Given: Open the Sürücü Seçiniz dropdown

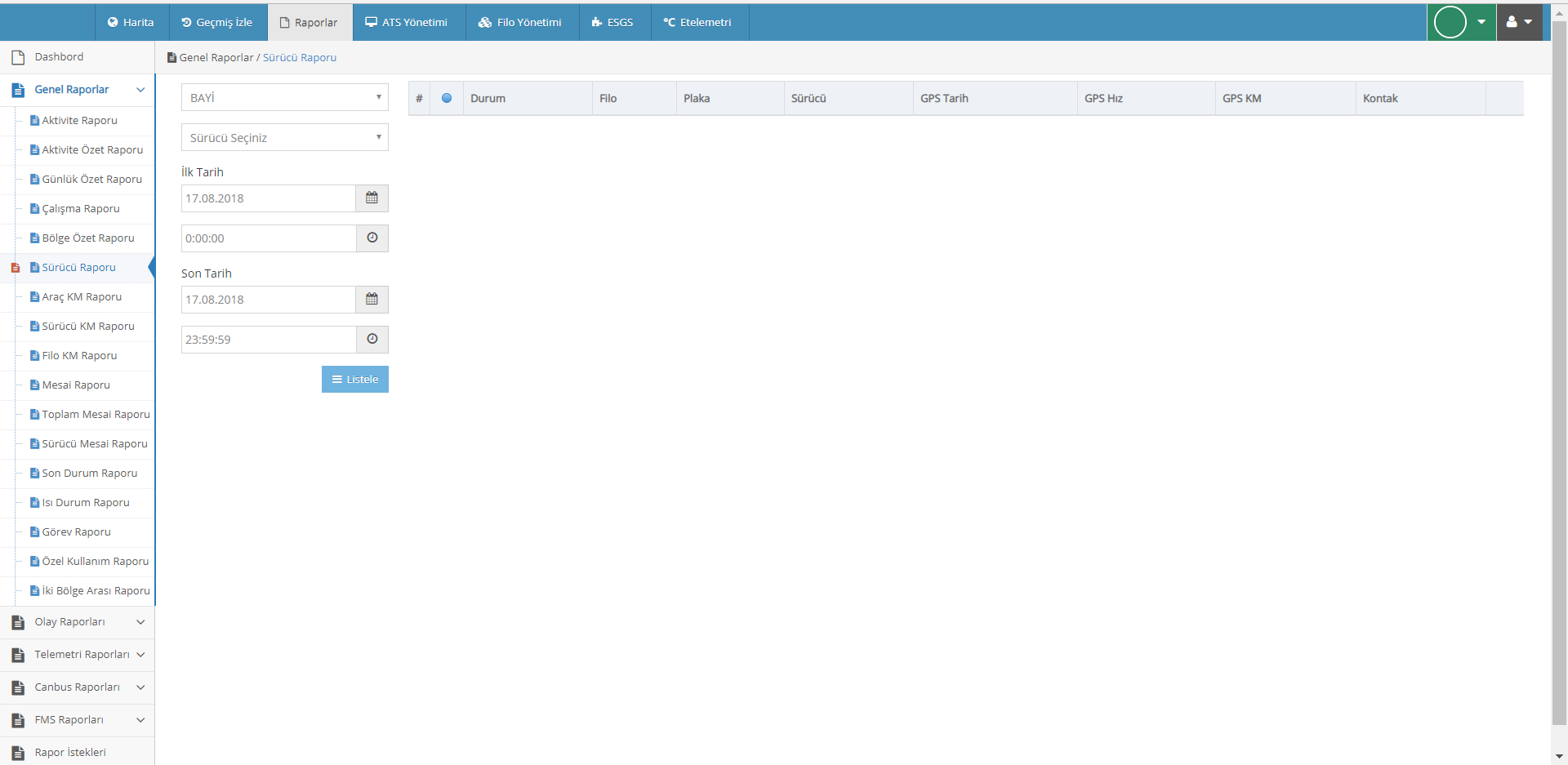Looking at the screenshot, I should (x=285, y=137).
